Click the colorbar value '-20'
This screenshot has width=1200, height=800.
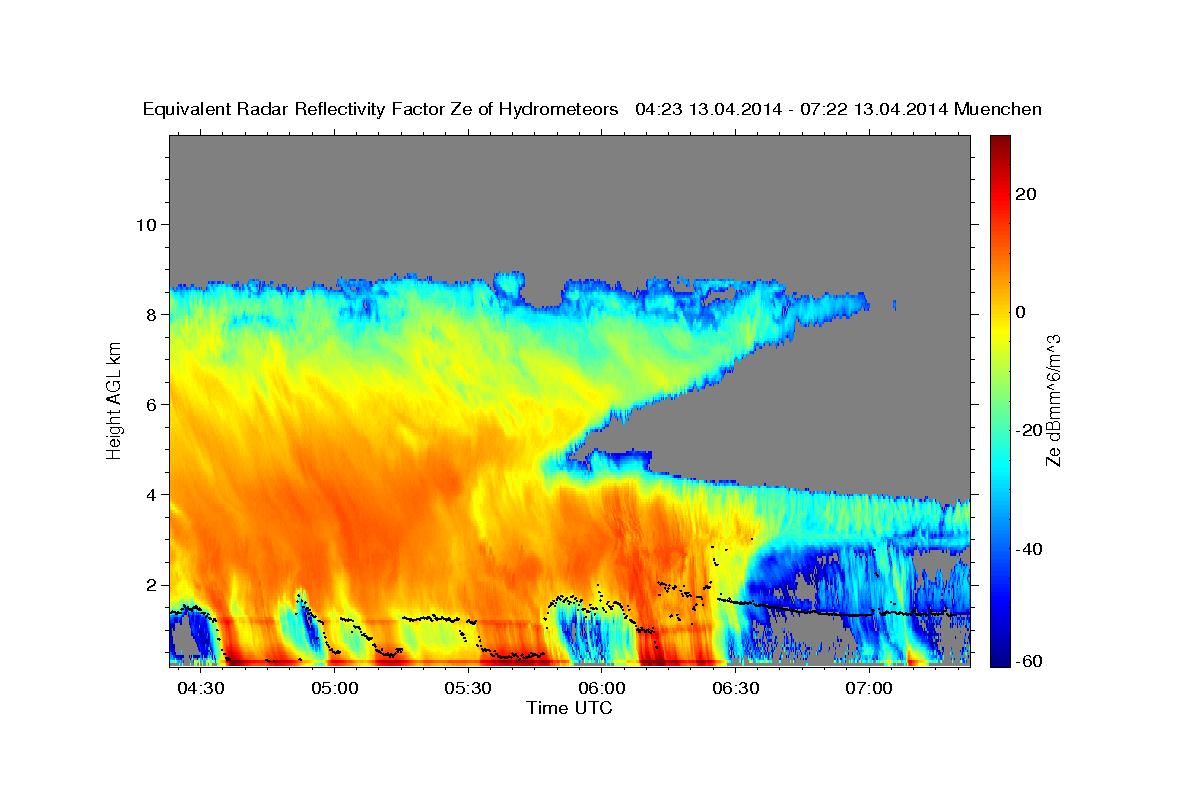click(1029, 430)
